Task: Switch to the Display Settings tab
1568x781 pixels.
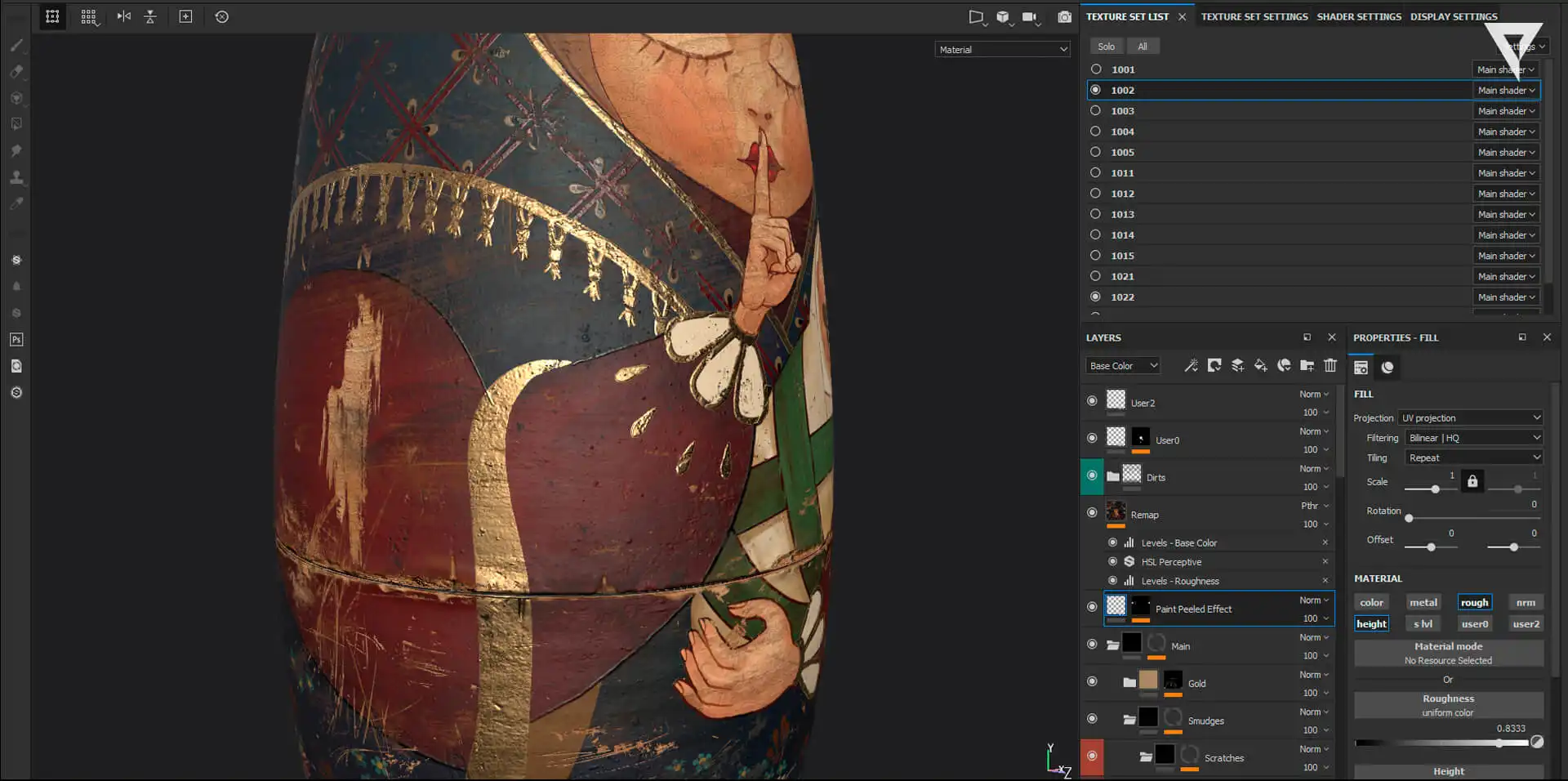Action: tap(1453, 16)
